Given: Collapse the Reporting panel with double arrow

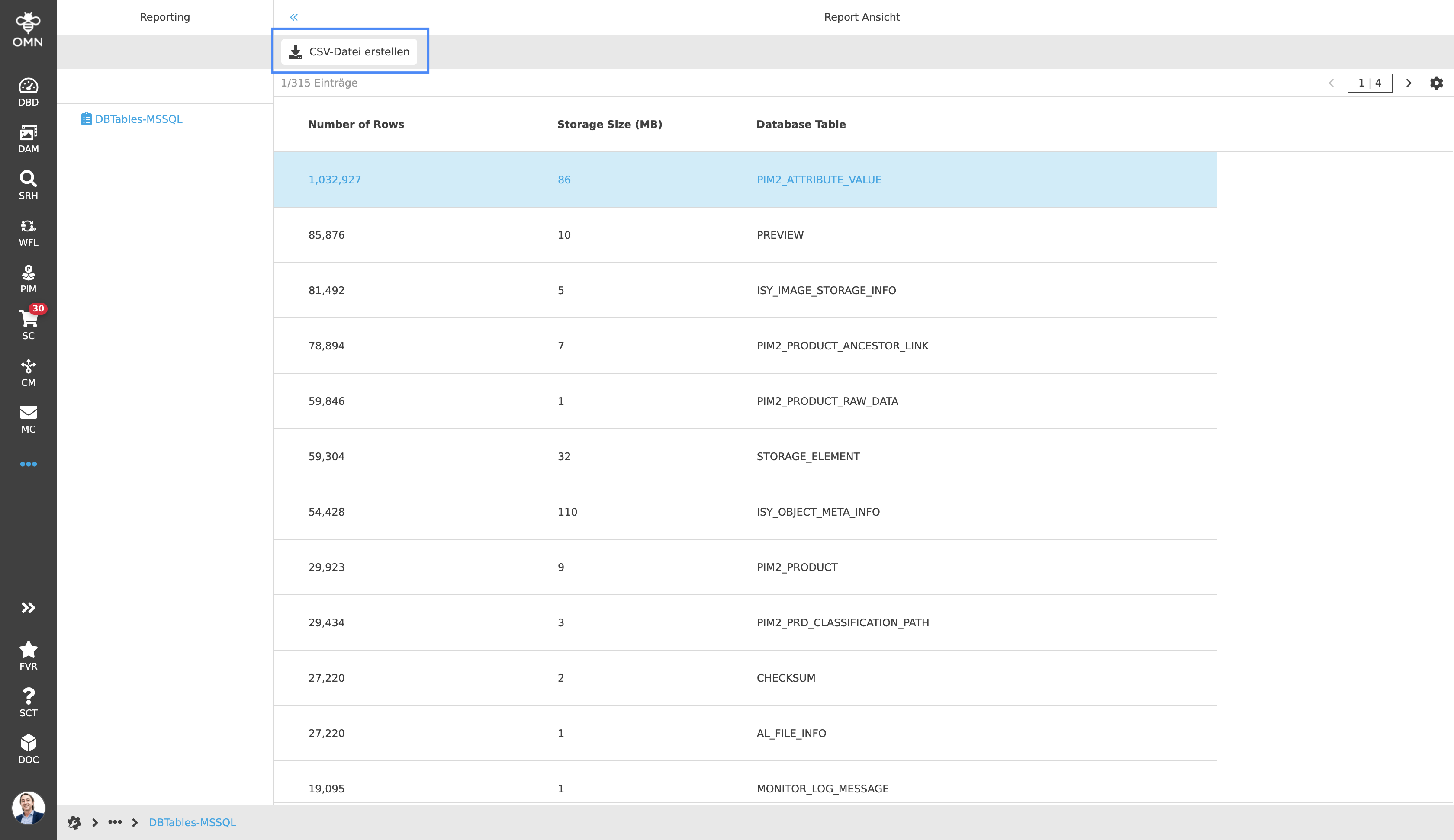Looking at the screenshot, I should 294,17.
